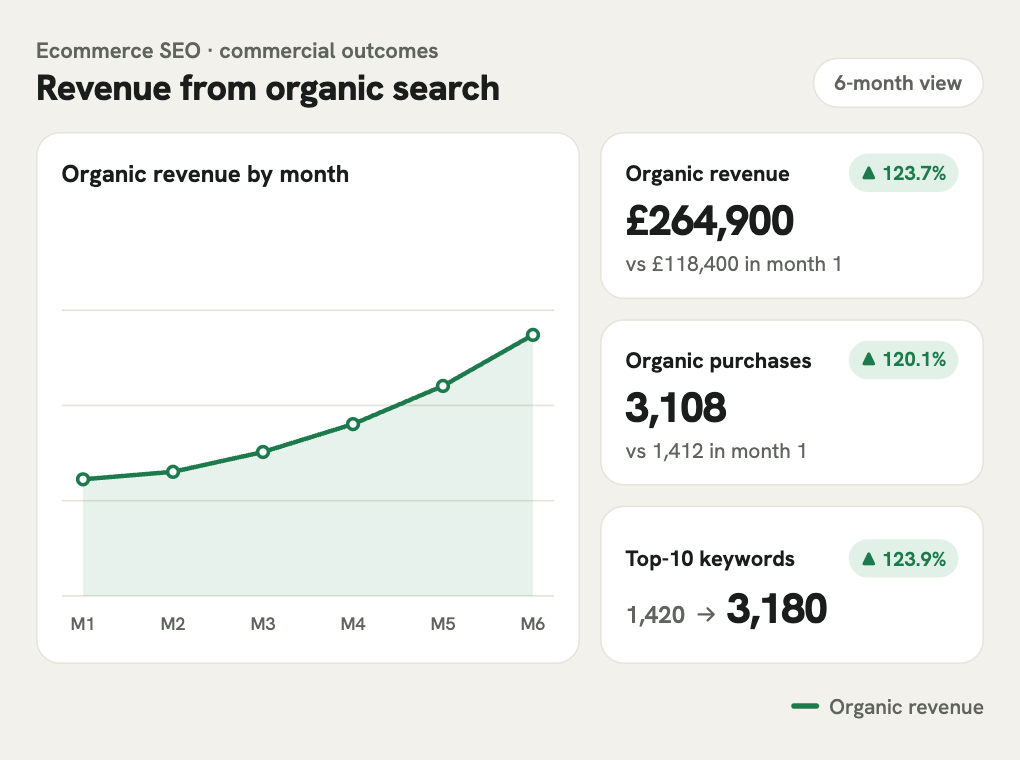Click the 'Organic revenue' card title
Viewport: 1020px width, 760px height.
[708, 174]
